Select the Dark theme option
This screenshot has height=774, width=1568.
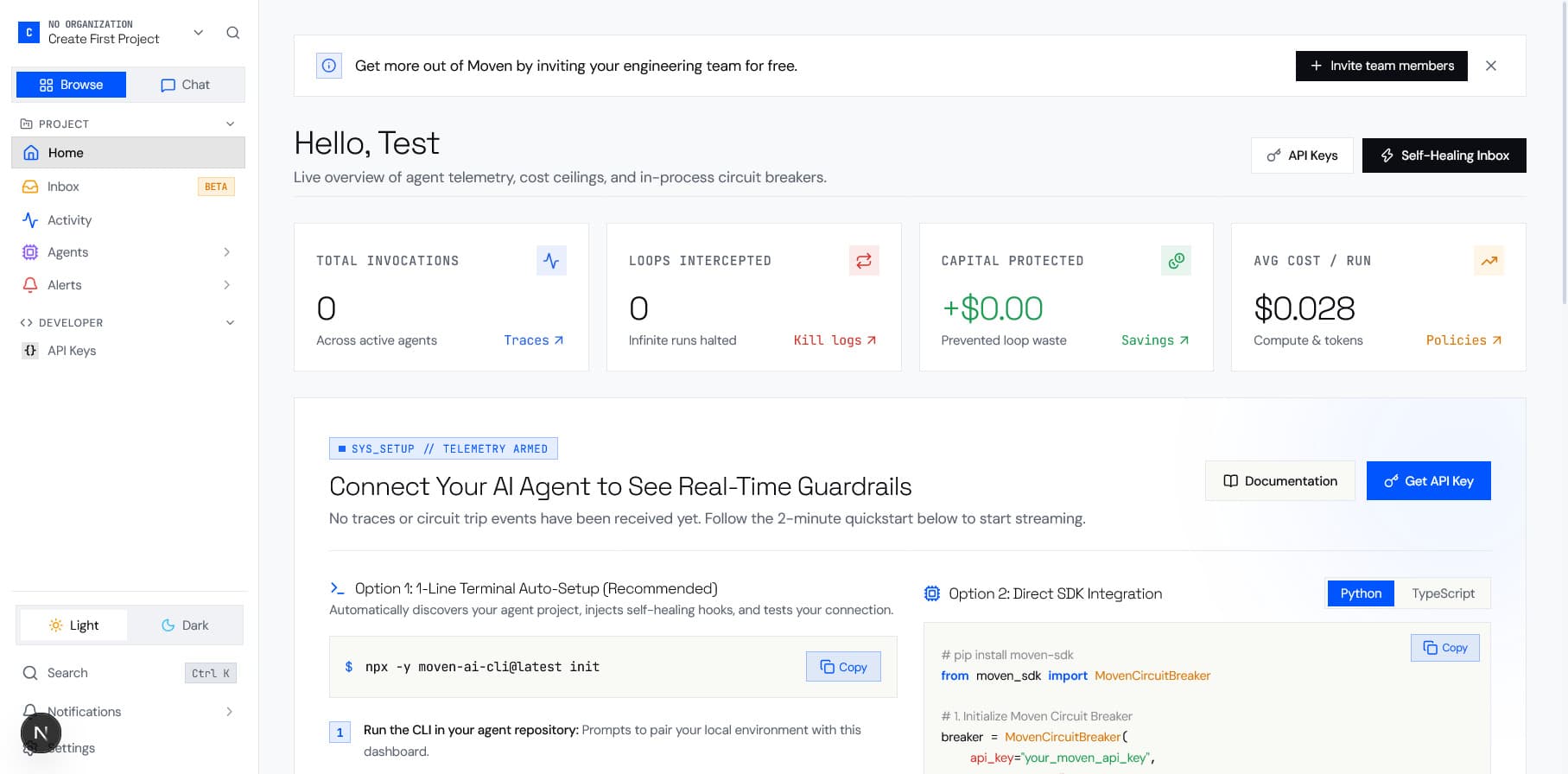coord(185,625)
